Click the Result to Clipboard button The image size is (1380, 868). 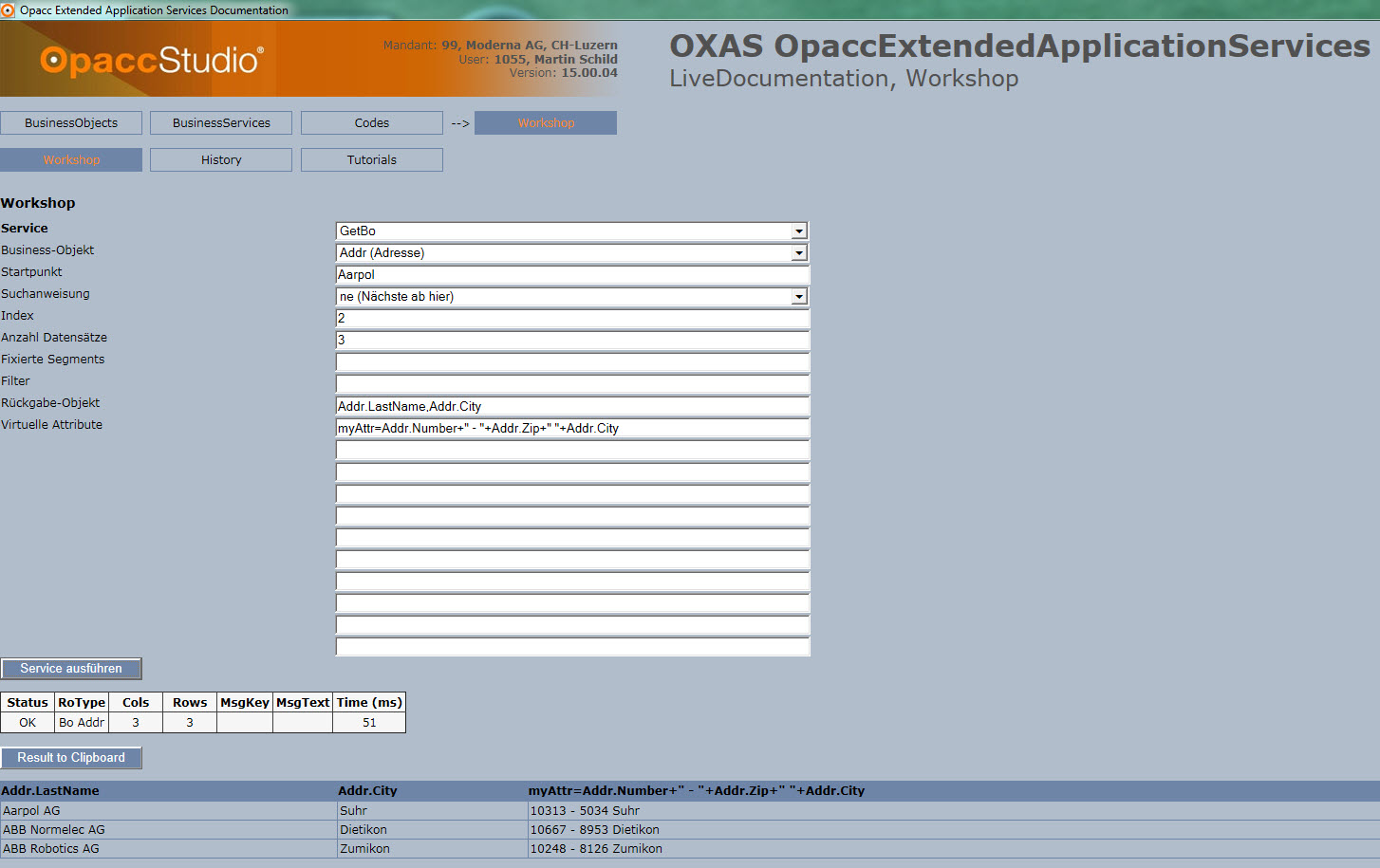point(71,758)
